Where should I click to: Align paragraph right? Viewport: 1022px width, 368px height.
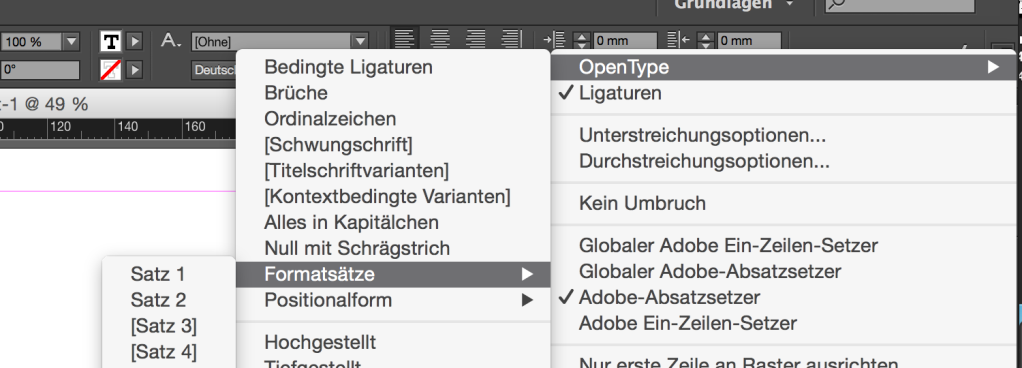pos(476,39)
